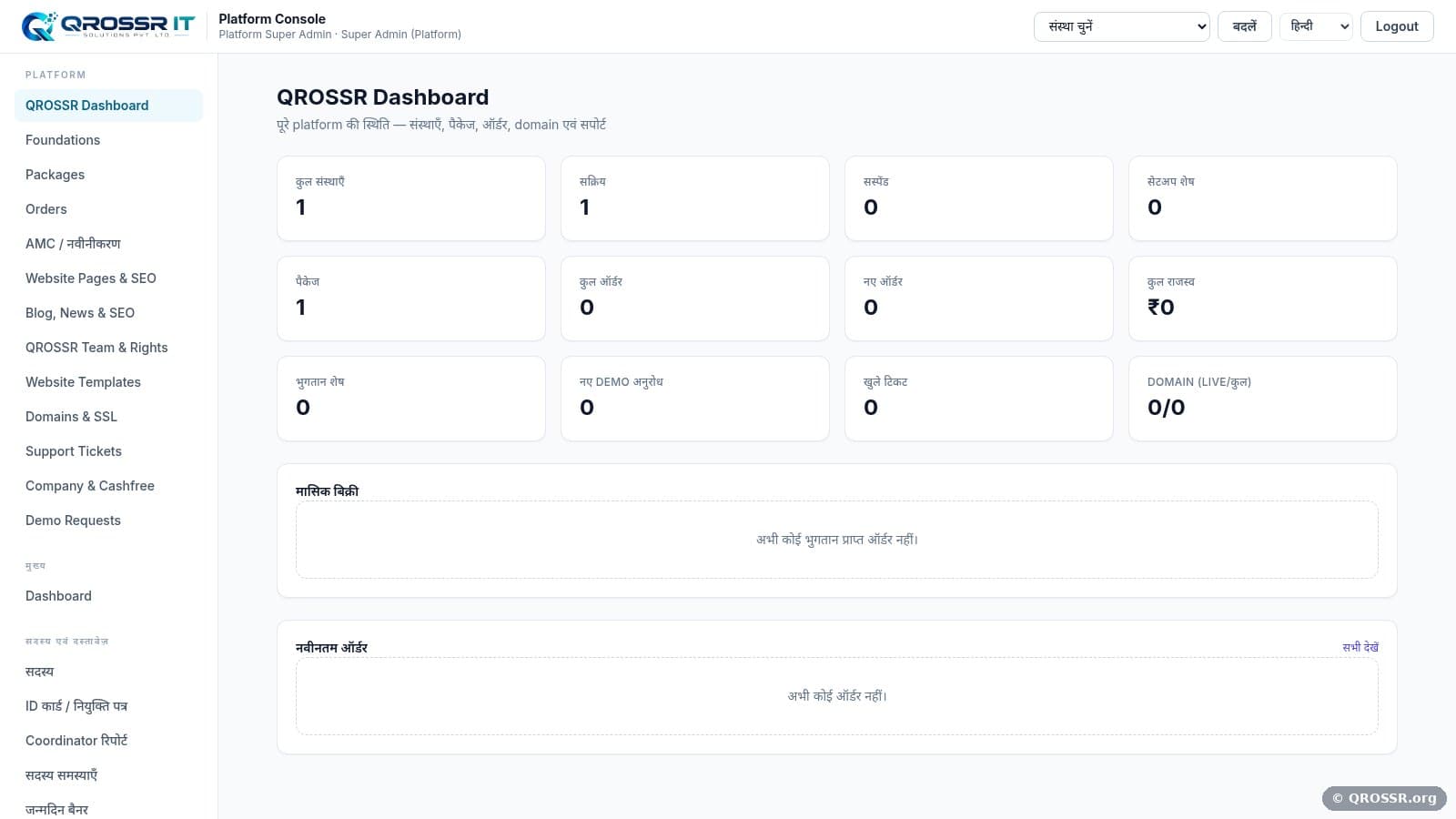
Task: Click the Logout button
Action: tap(1397, 26)
